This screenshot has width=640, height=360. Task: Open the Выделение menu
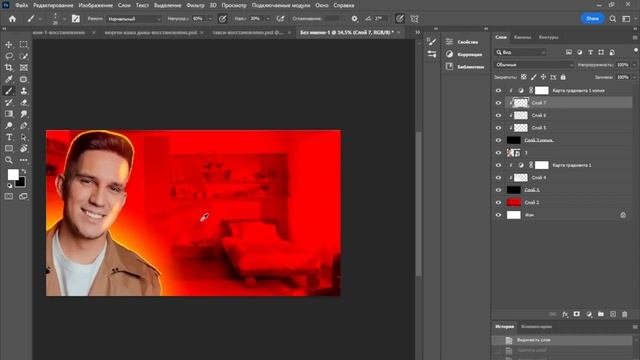coord(167,5)
